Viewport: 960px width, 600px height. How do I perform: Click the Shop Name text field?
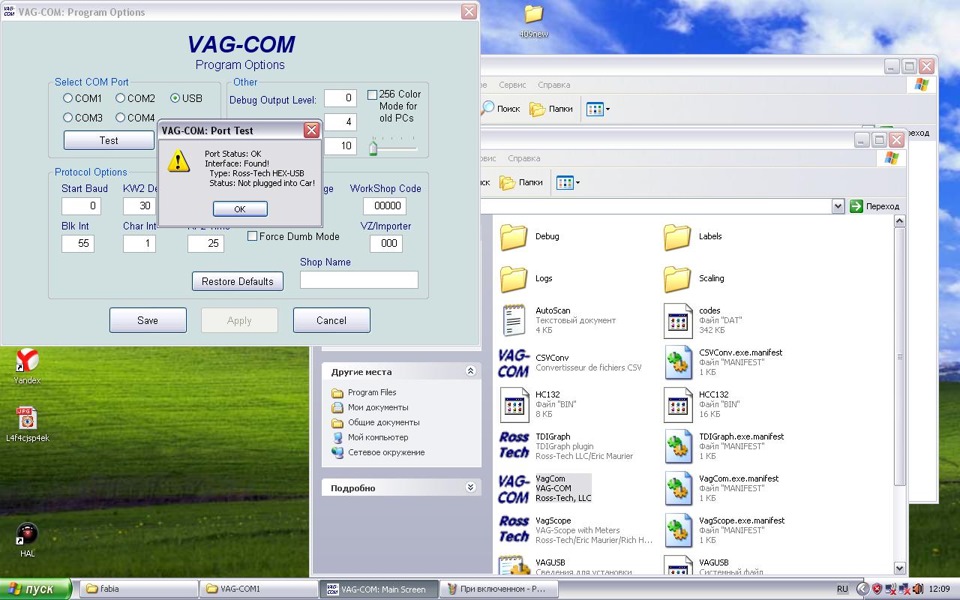359,280
